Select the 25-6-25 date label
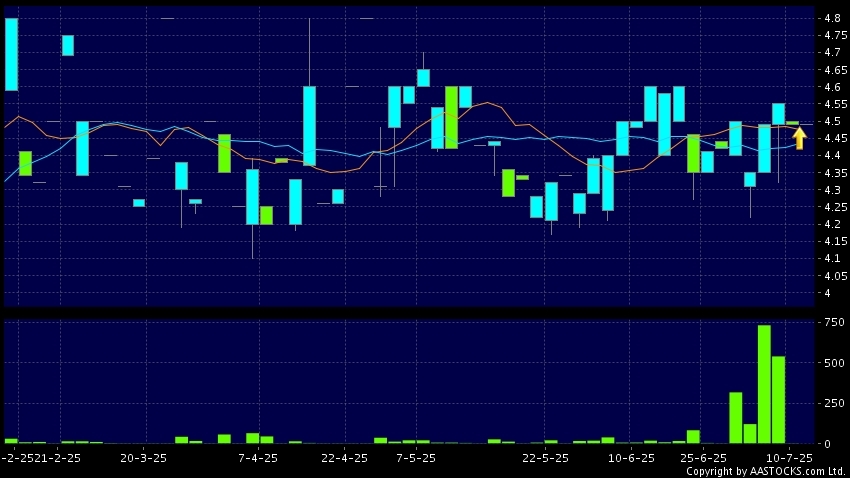The height and width of the screenshot is (478, 850). tap(703, 458)
